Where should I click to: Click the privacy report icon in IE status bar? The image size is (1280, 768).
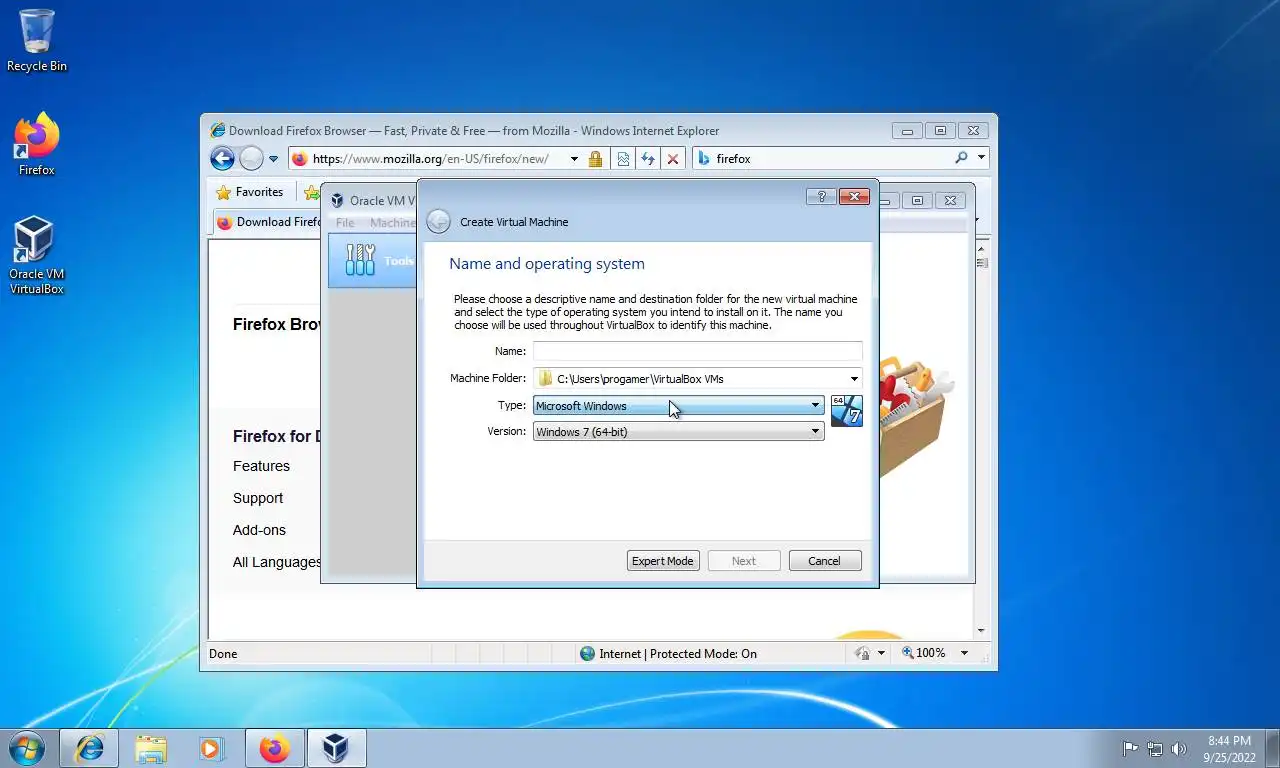(x=862, y=654)
